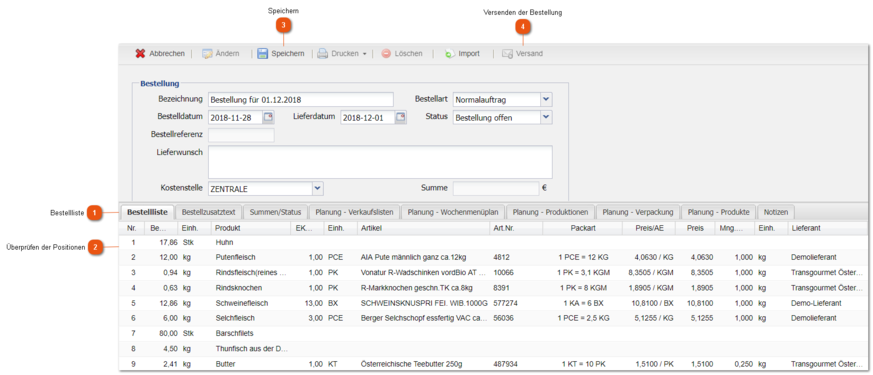Click the Ändern edit icon
The height and width of the screenshot is (375, 873).
click(207, 54)
